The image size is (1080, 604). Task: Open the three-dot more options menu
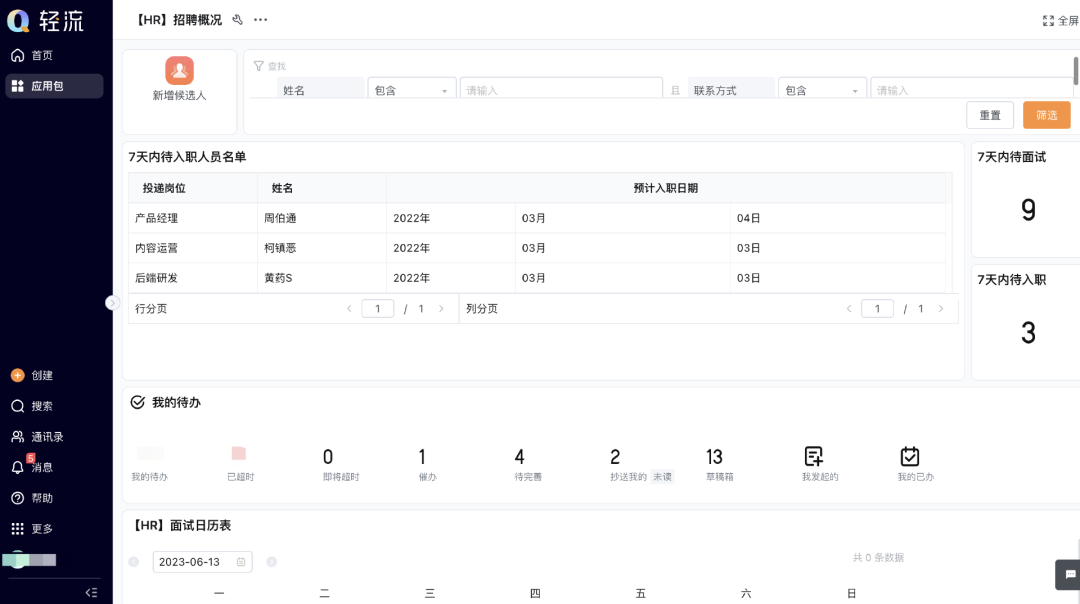pos(260,20)
